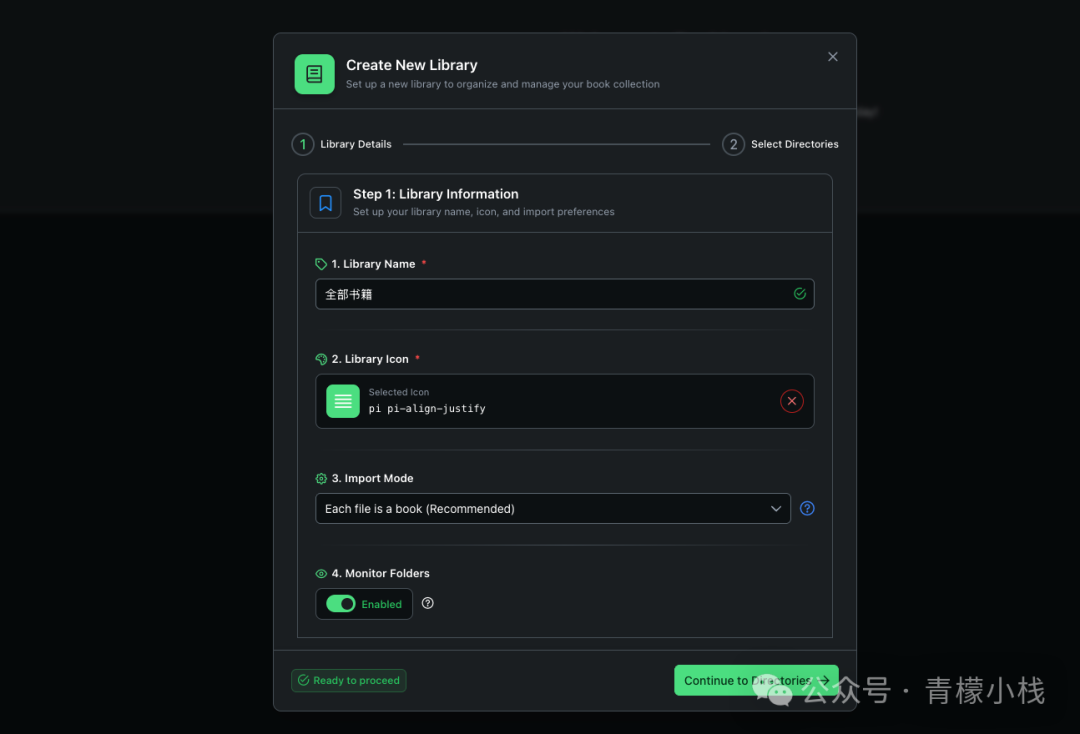1080x734 pixels.
Task: Select step 1 Library Details circle
Action: coord(303,144)
